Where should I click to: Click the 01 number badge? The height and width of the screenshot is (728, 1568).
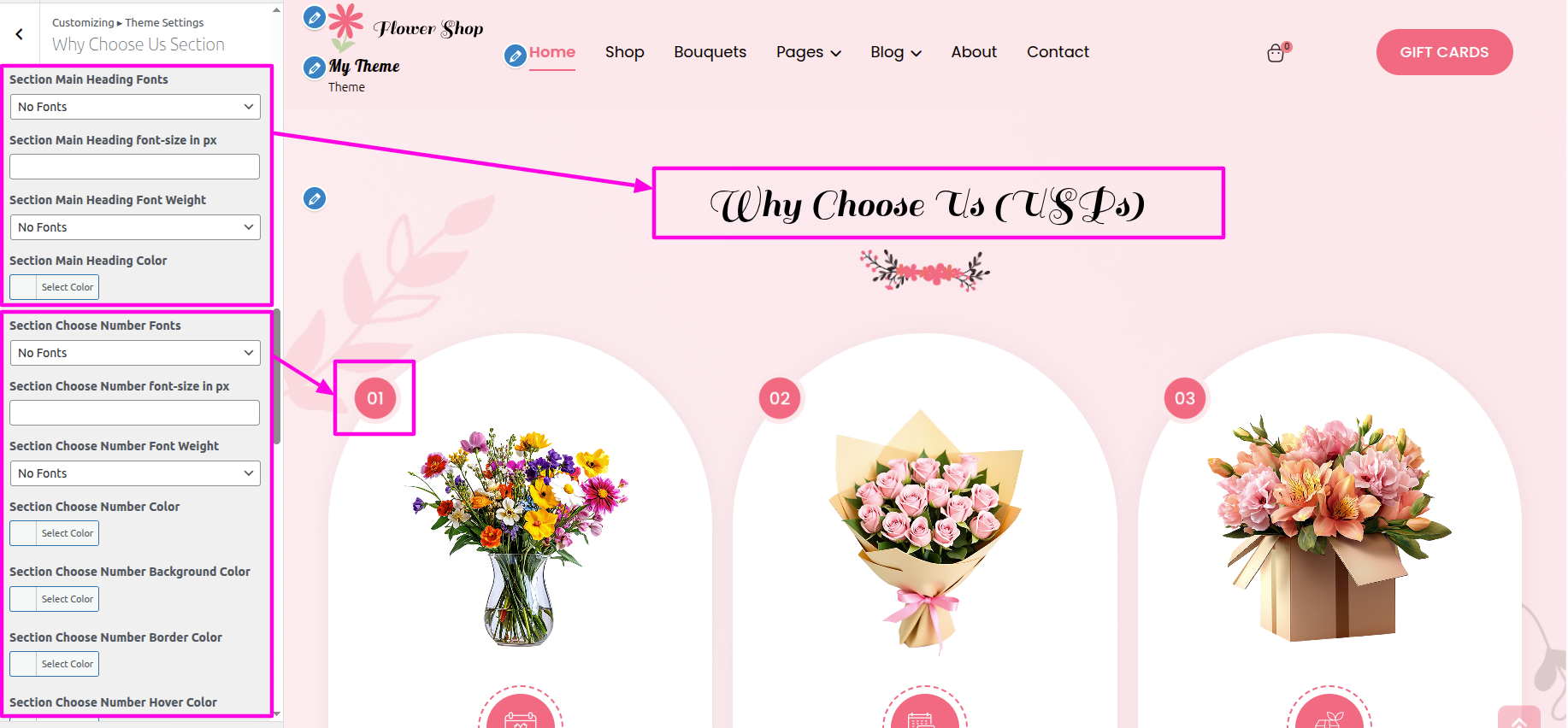coord(375,398)
